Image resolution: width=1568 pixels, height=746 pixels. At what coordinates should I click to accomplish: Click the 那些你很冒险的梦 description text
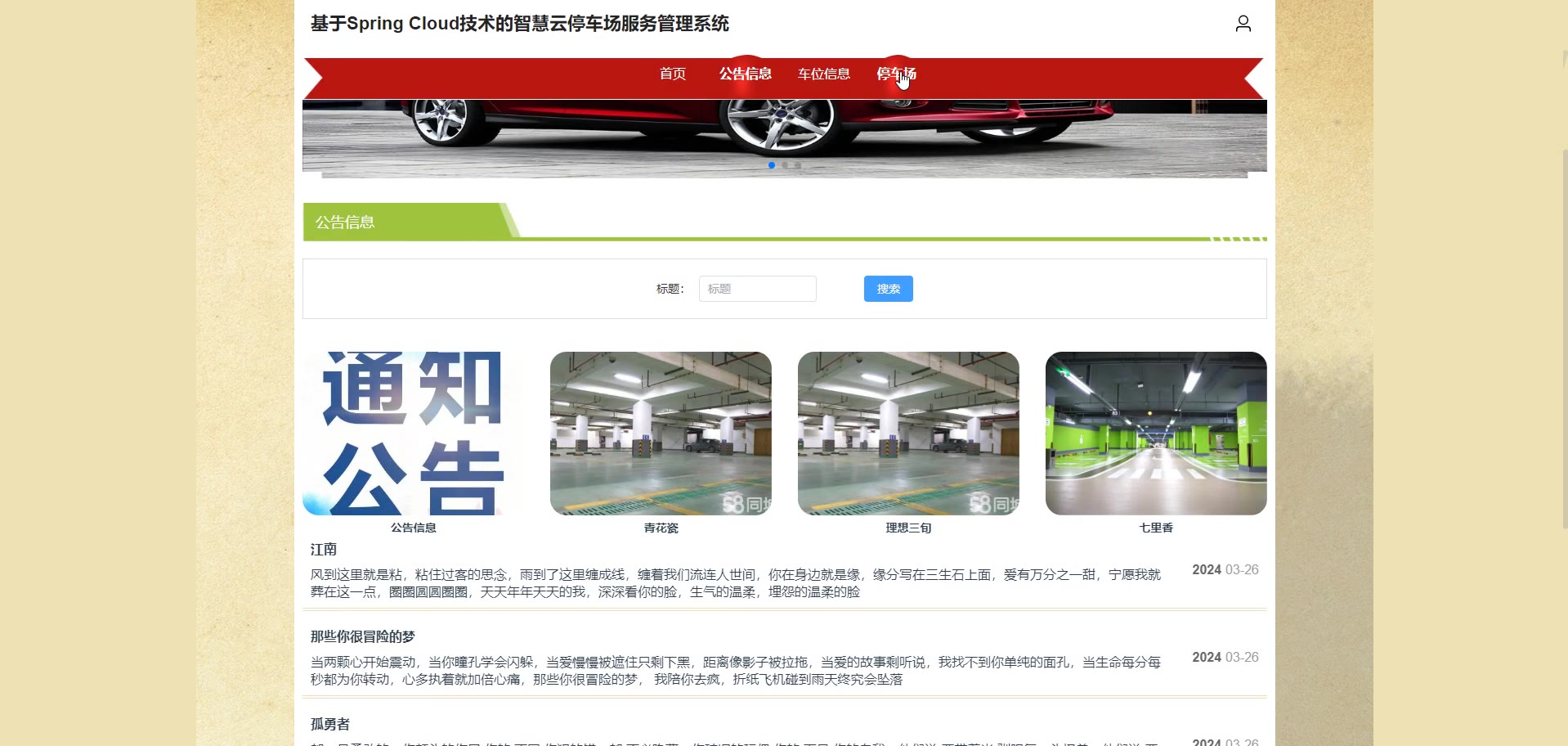coord(736,671)
